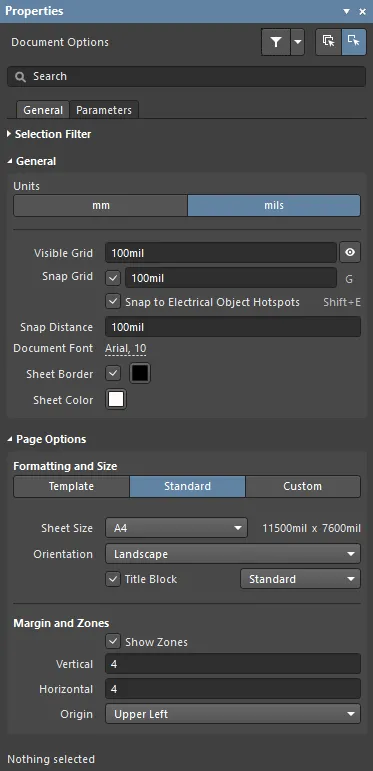The image size is (373, 771).
Task: Open the Origin Upper Left dropdown
Action: [x=233, y=714]
